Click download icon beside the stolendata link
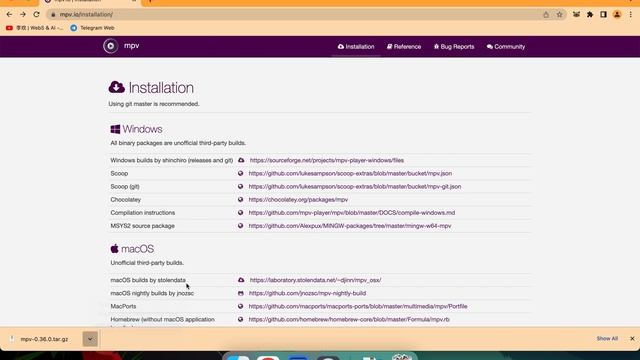 point(241,280)
